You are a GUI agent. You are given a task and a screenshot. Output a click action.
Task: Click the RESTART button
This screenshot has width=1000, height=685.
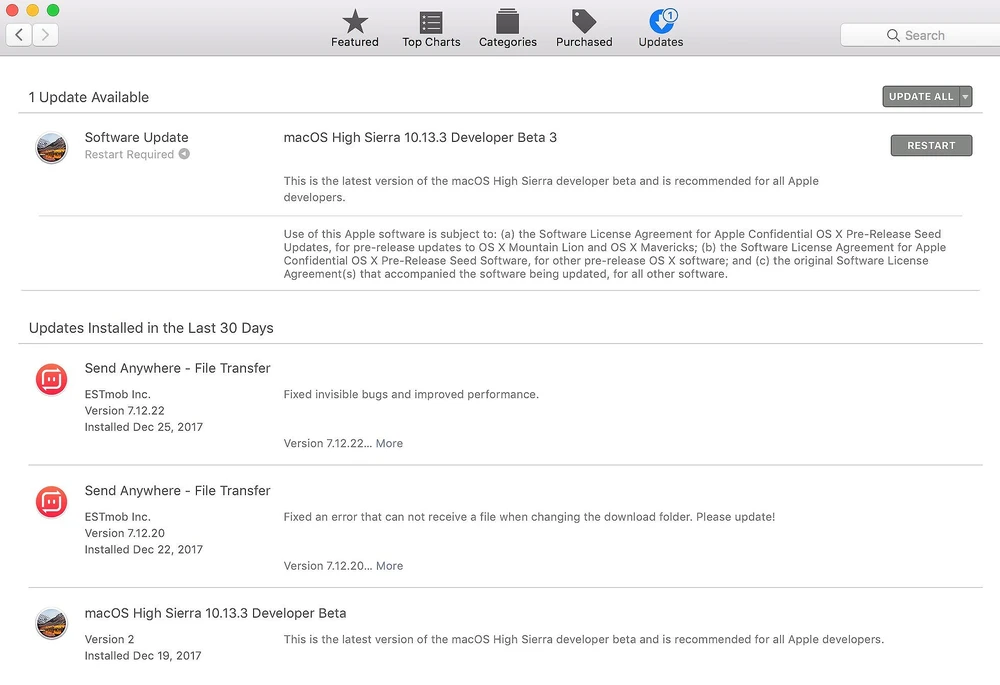coord(931,145)
